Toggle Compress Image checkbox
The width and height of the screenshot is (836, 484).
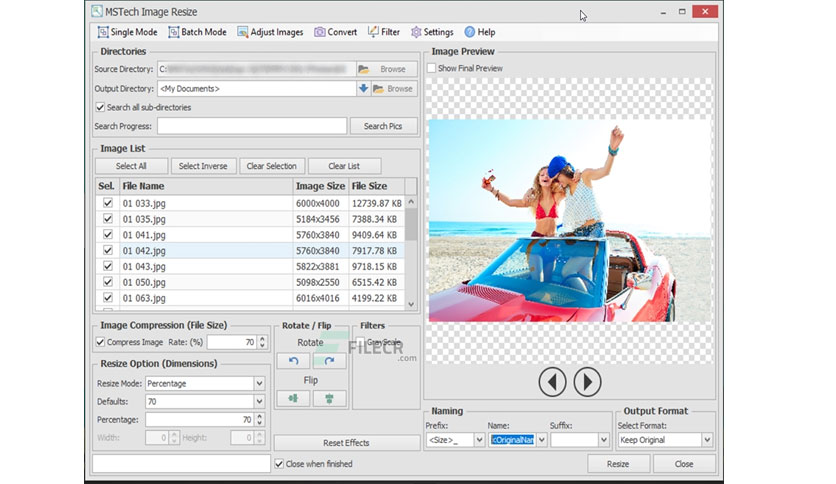pyautogui.click(x=100, y=342)
